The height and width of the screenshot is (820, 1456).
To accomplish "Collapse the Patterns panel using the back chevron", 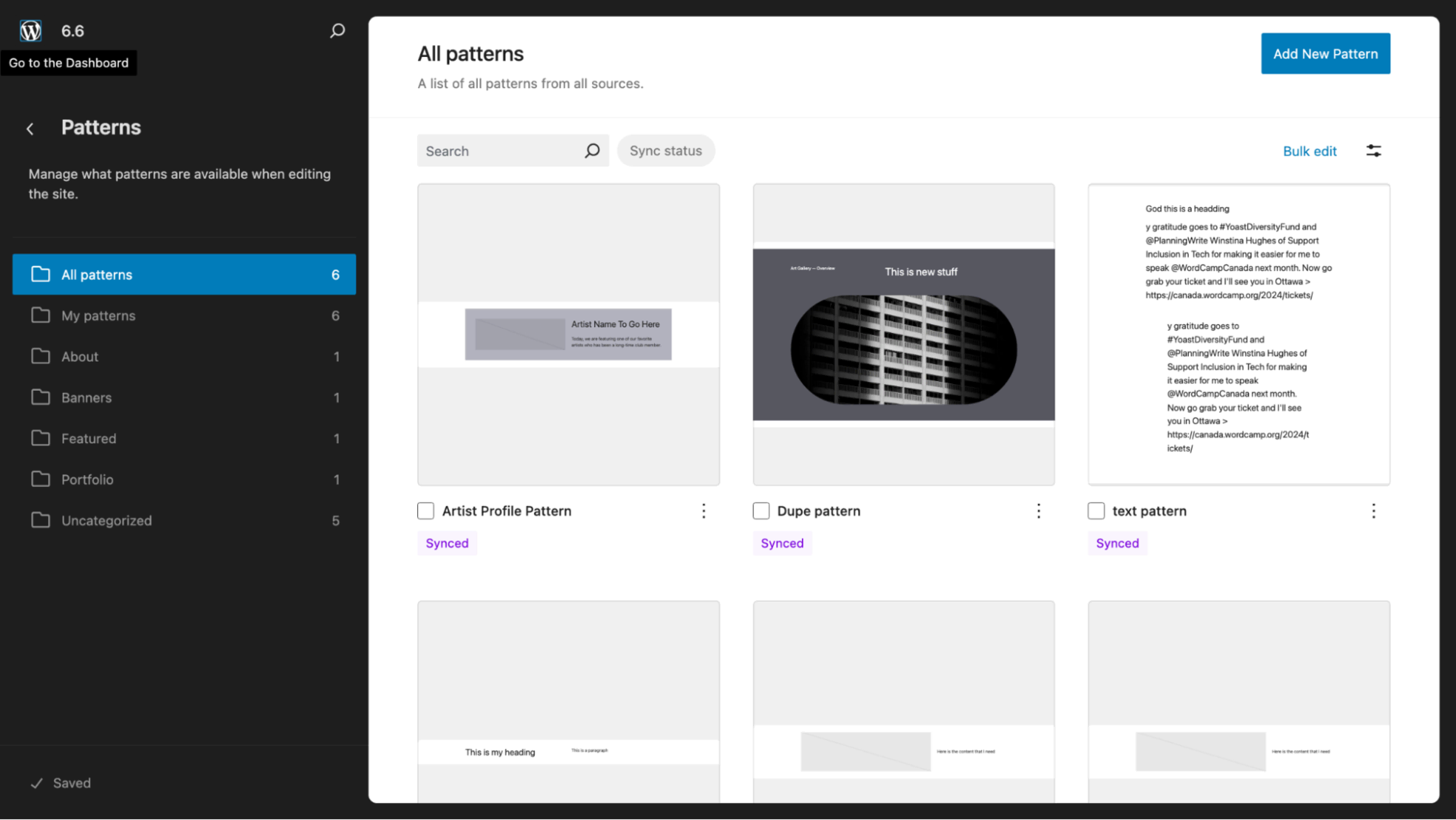I will pos(30,128).
